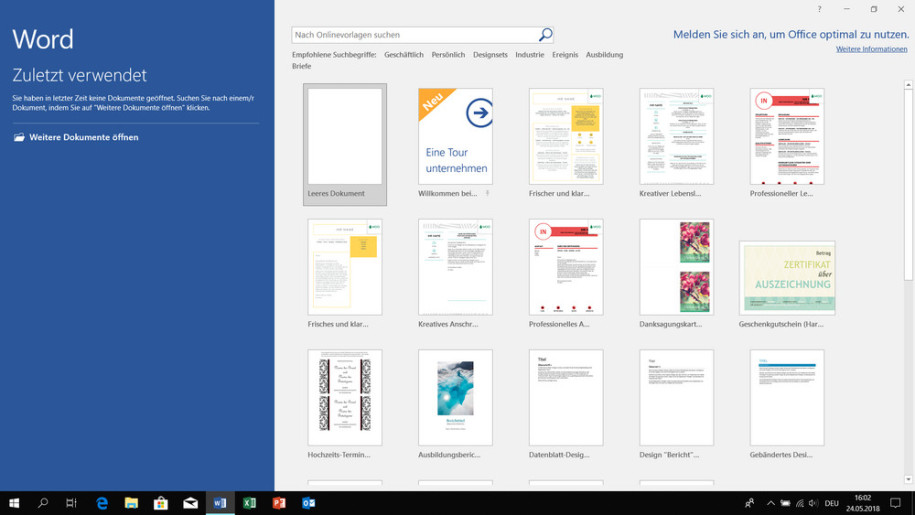Screen dimensions: 915x515
Task: Click Melden Sie sich an sign-in text
Action: click(791, 34)
